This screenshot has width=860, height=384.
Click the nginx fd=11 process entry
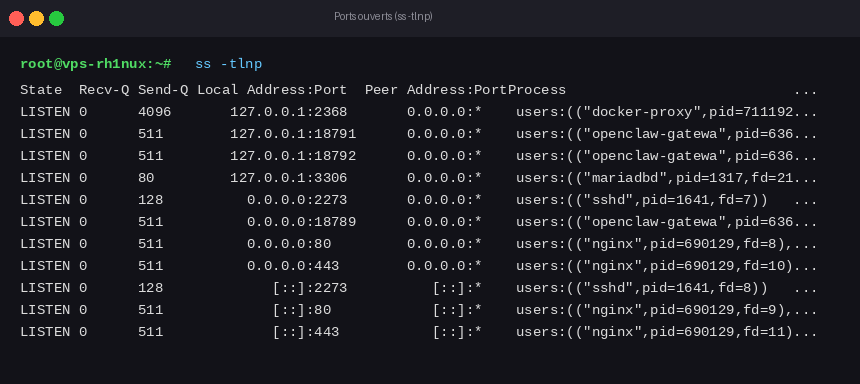[666, 332]
